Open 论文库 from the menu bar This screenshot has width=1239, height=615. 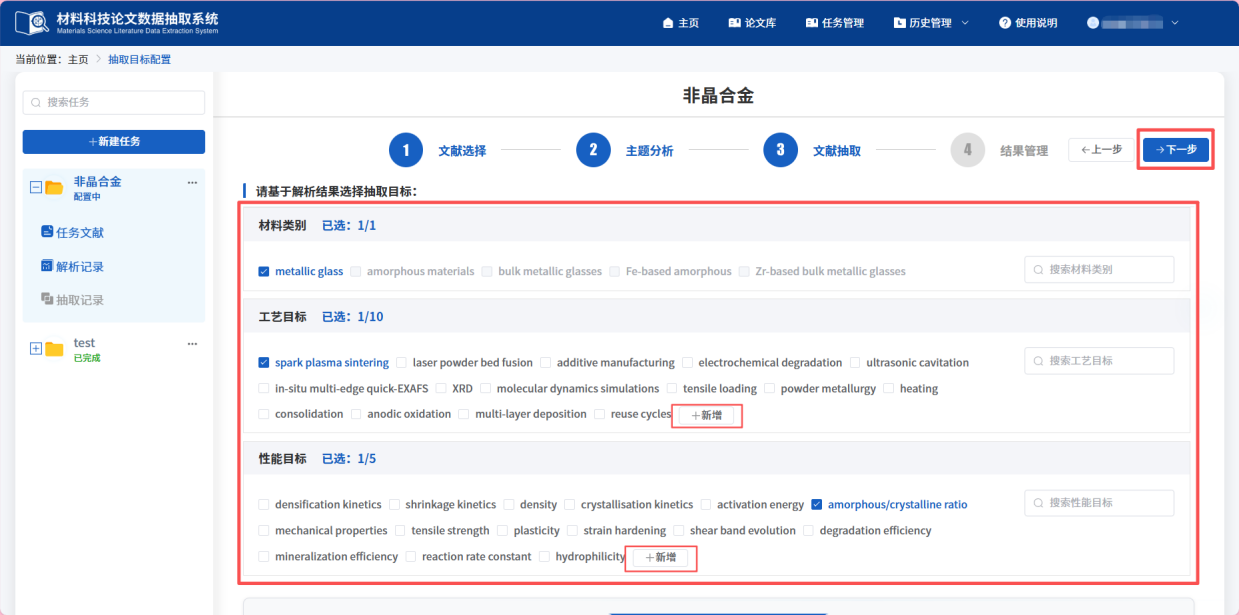click(753, 22)
